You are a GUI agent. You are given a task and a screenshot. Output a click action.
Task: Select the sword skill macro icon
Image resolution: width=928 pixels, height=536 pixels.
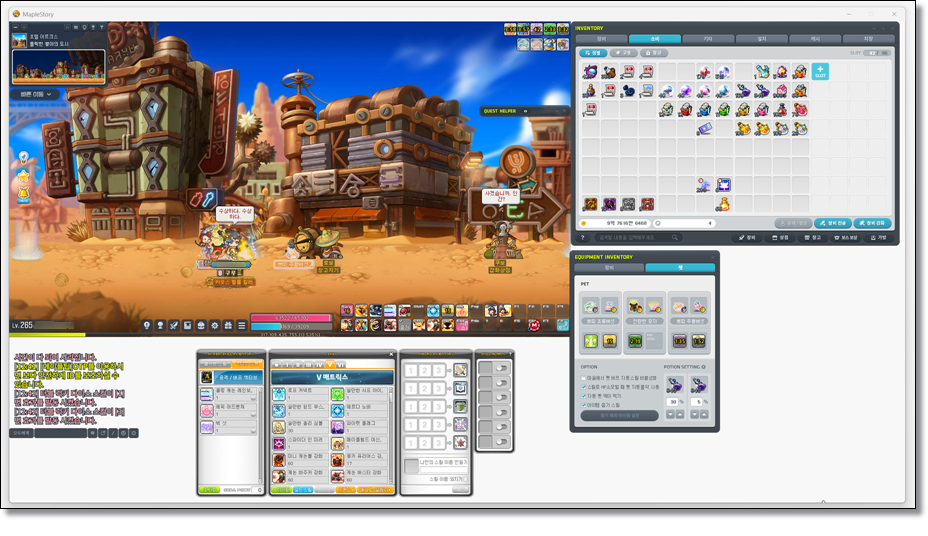[460, 370]
